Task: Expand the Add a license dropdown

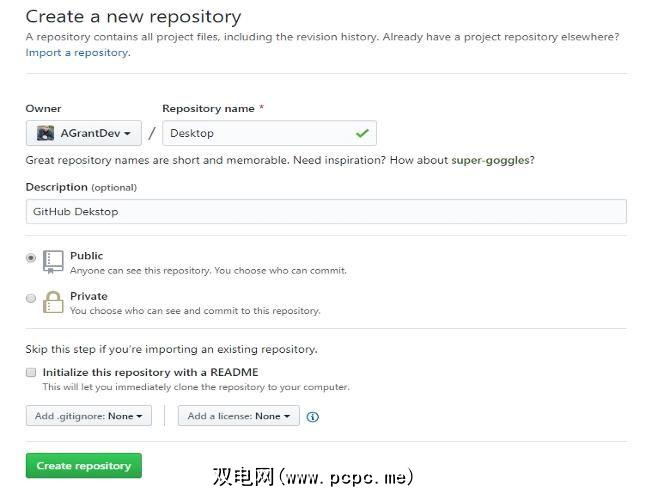Action: [x=238, y=416]
